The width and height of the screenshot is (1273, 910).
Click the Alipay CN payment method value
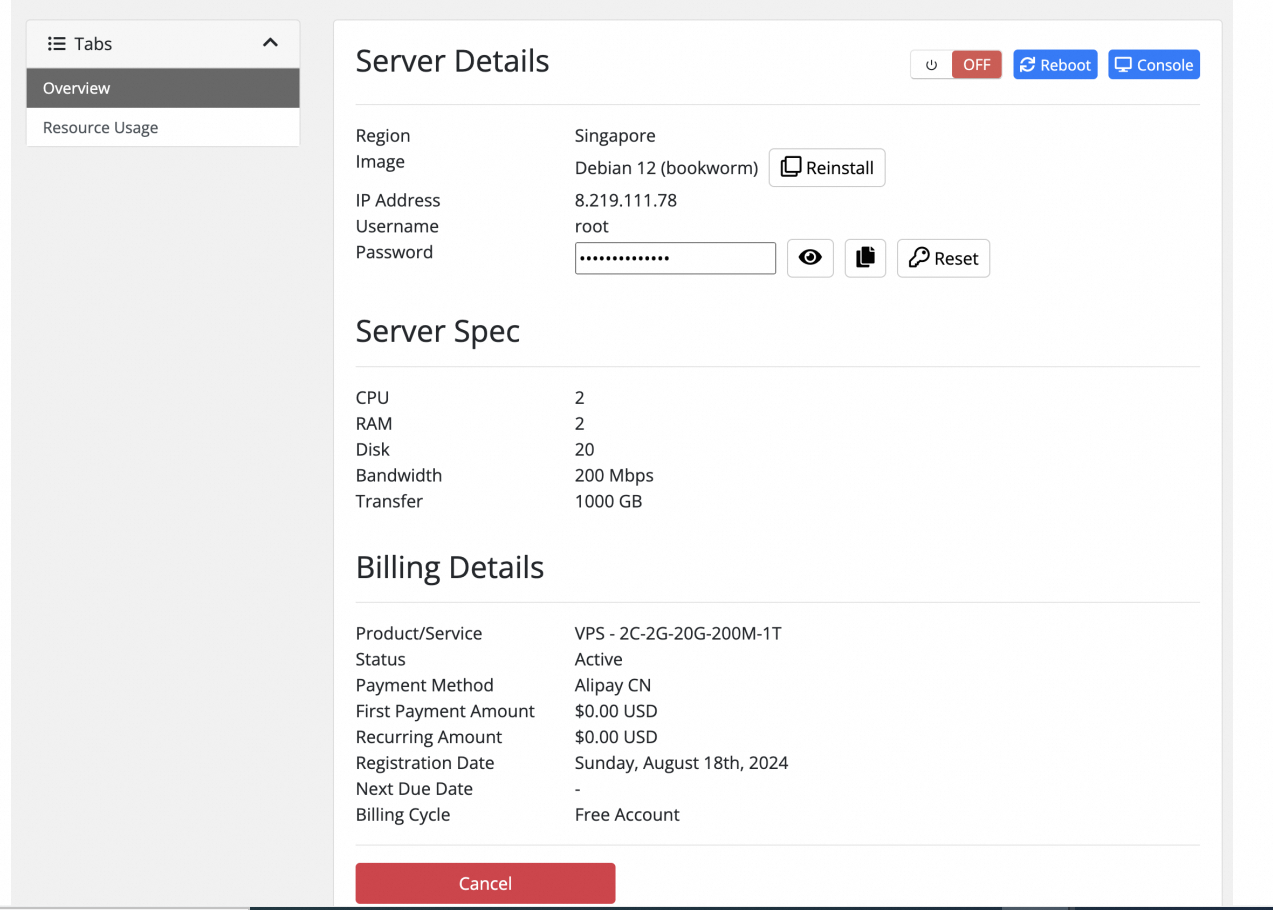613,685
